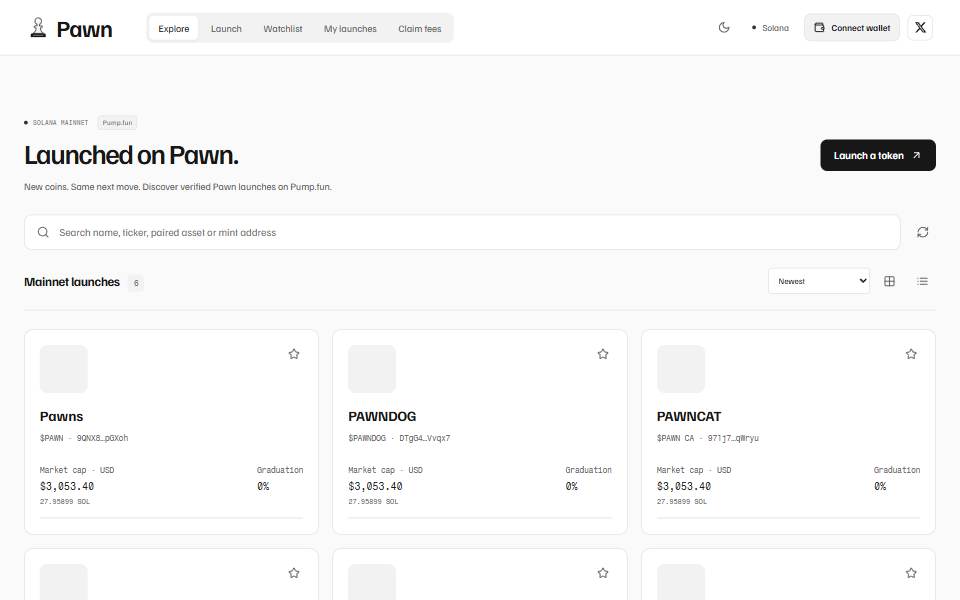960x600 pixels.
Task: Go to the Launch tab
Action: [x=226, y=28]
